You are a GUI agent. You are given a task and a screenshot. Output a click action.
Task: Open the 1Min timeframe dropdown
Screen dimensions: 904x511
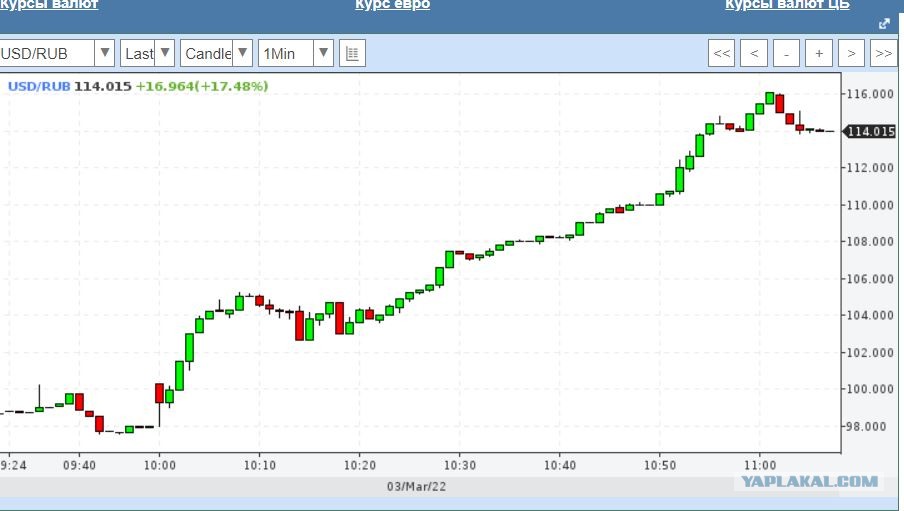click(x=296, y=53)
